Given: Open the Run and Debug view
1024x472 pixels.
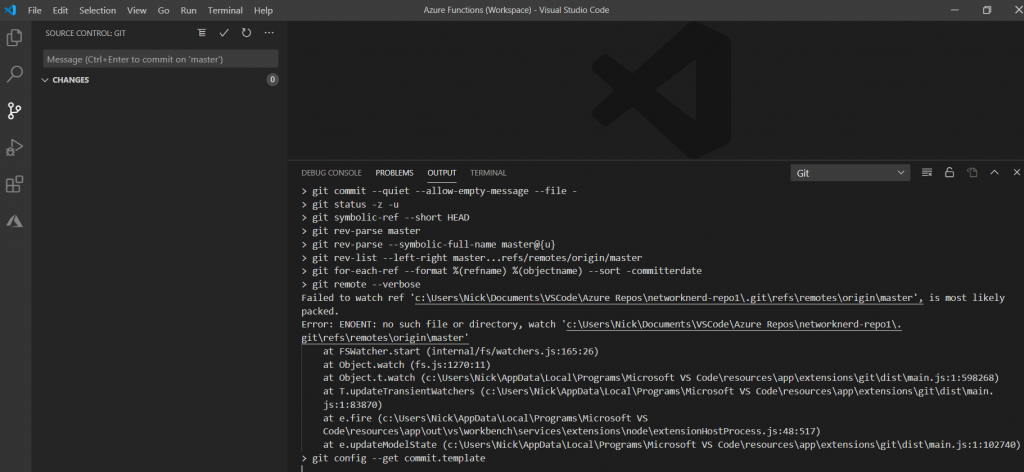Looking at the screenshot, I should [x=14, y=148].
